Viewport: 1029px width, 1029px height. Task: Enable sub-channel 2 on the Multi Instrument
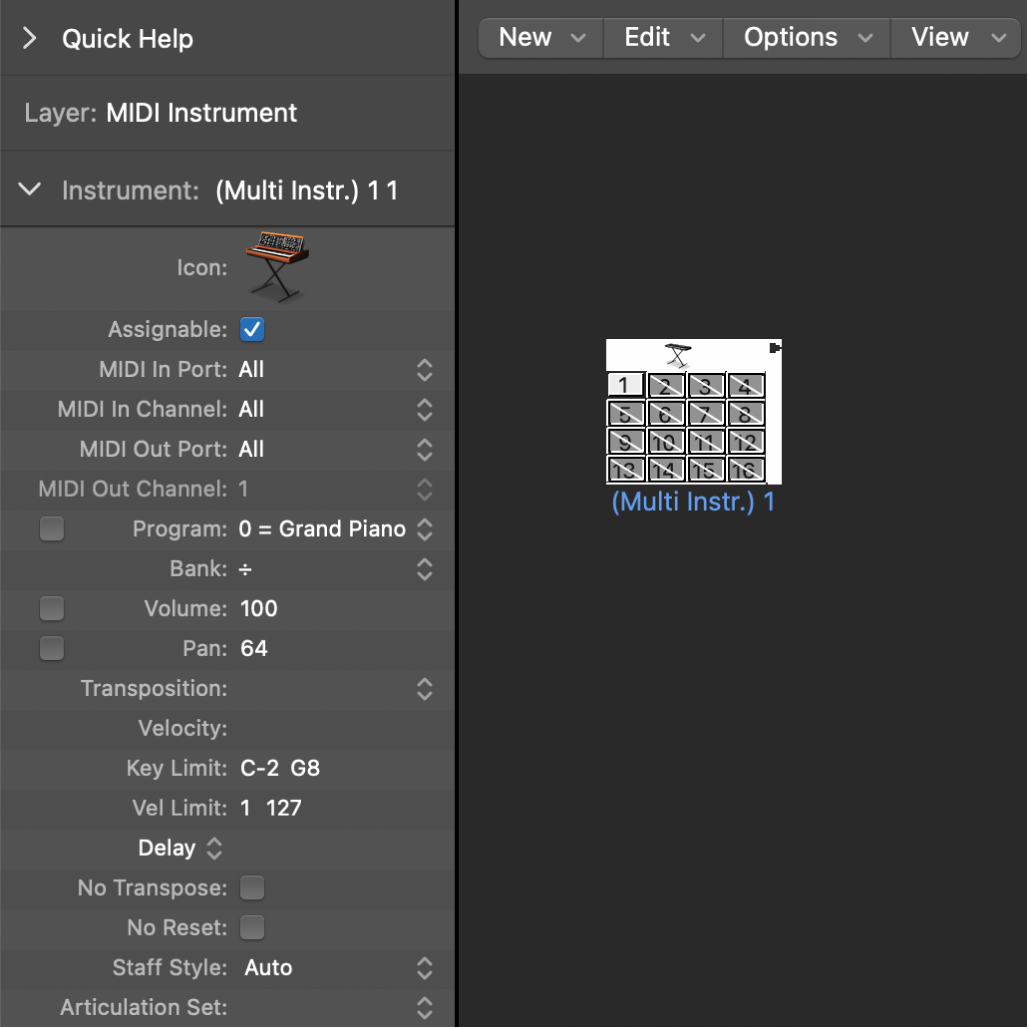click(x=666, y=384)
